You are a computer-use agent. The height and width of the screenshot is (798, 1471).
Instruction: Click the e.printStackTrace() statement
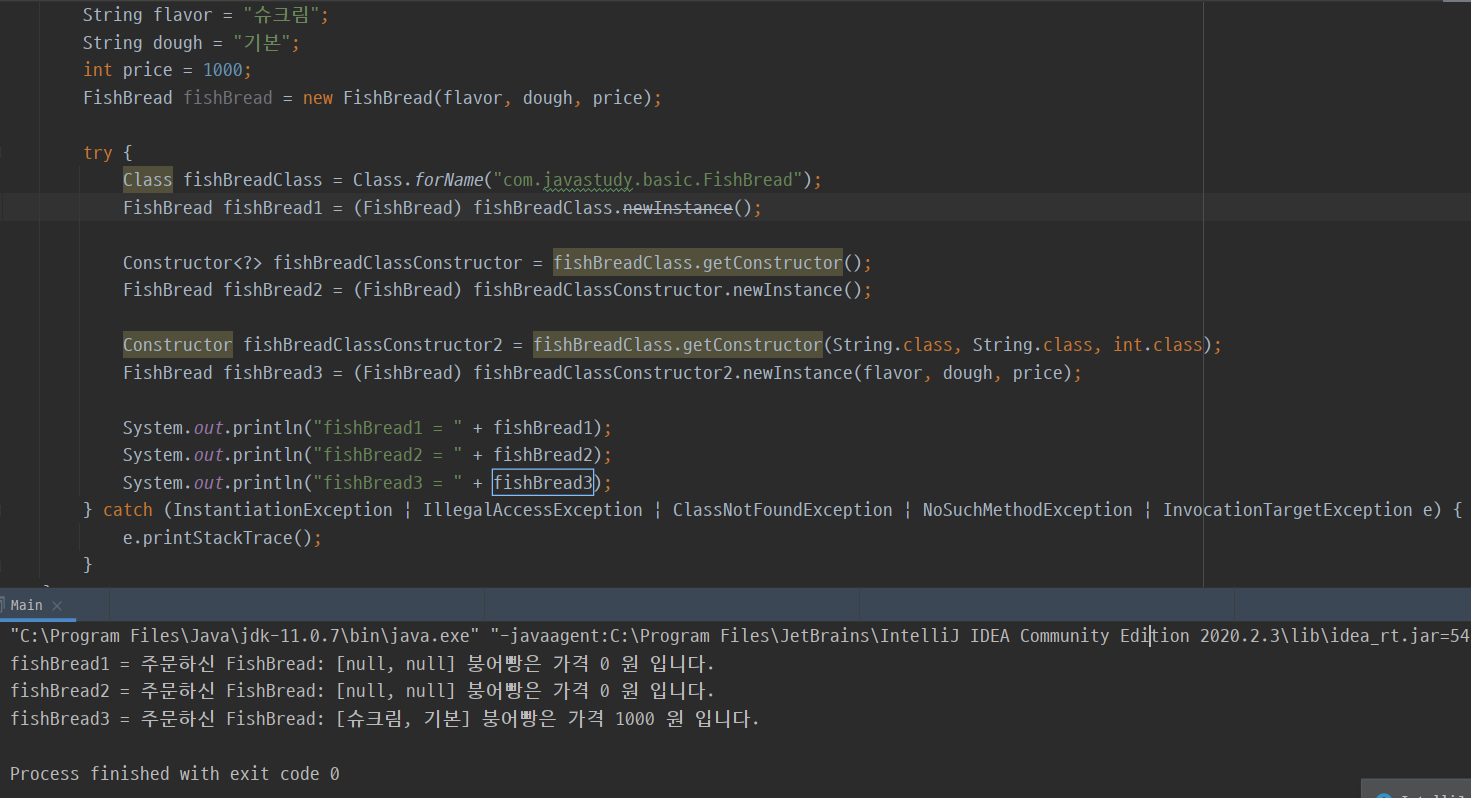coord(222,537)
